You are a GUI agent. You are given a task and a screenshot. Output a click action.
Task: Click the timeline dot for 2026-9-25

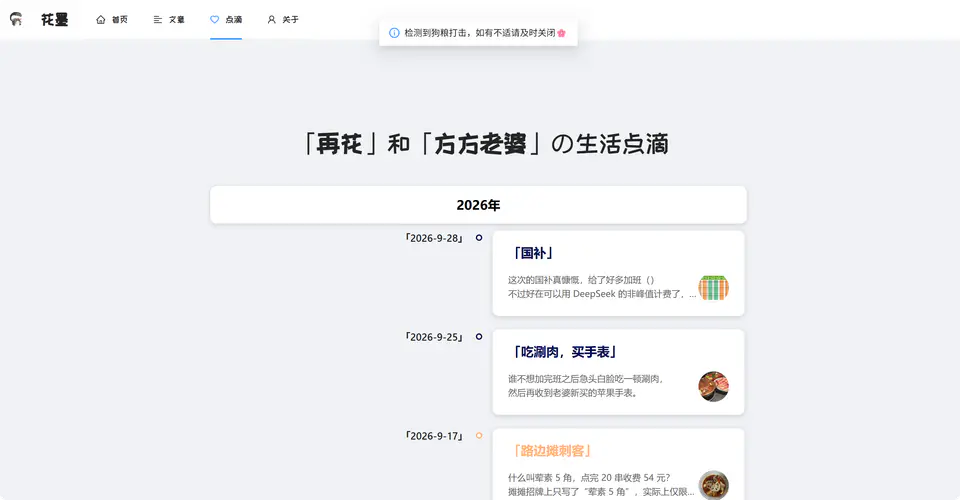[479, 337]
